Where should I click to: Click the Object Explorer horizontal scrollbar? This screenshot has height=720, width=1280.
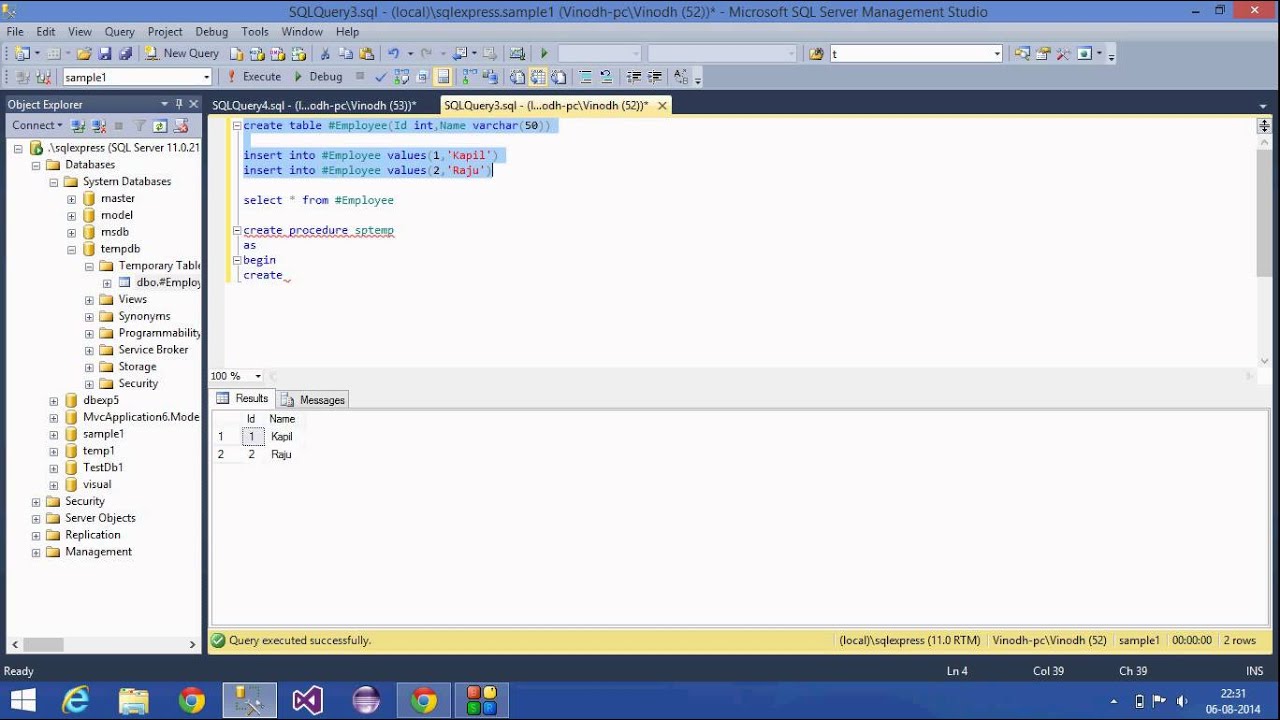click(43, 645)
